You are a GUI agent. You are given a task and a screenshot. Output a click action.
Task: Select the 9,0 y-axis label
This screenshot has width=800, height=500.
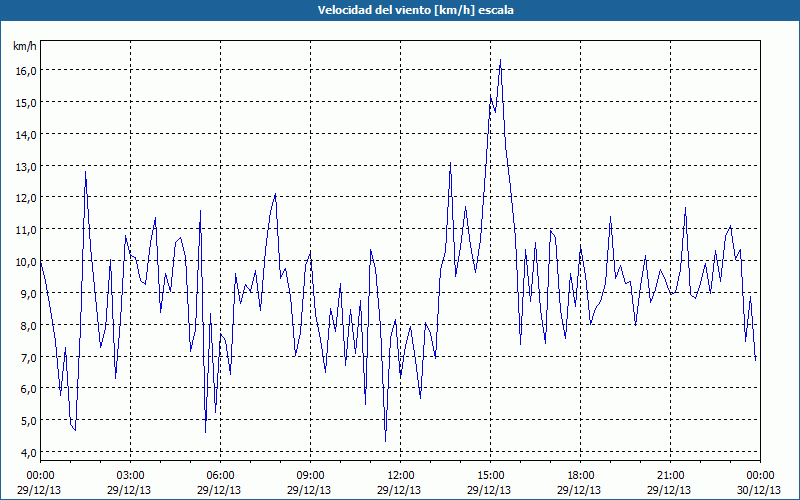[27, 293]
